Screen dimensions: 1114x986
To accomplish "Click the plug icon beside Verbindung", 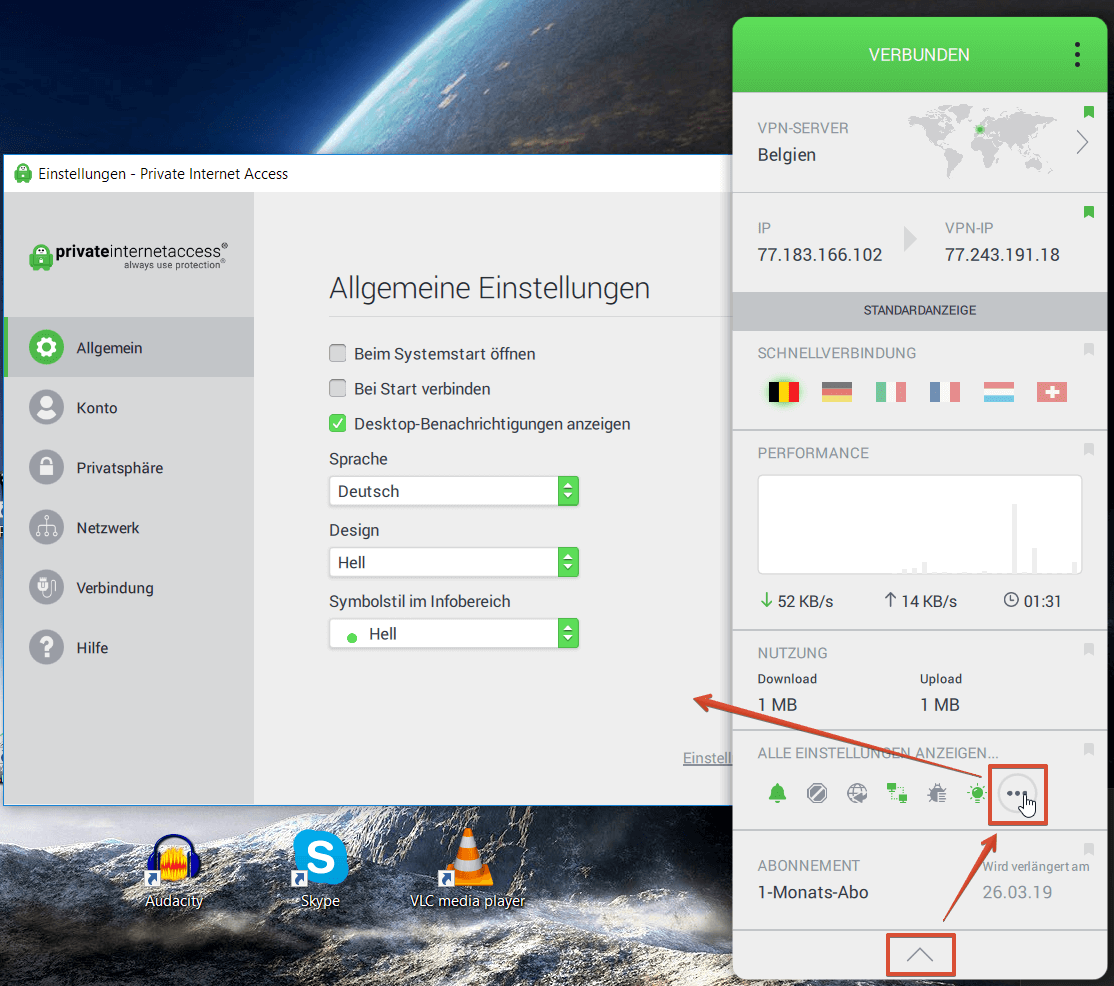I will tap(46, 587).
